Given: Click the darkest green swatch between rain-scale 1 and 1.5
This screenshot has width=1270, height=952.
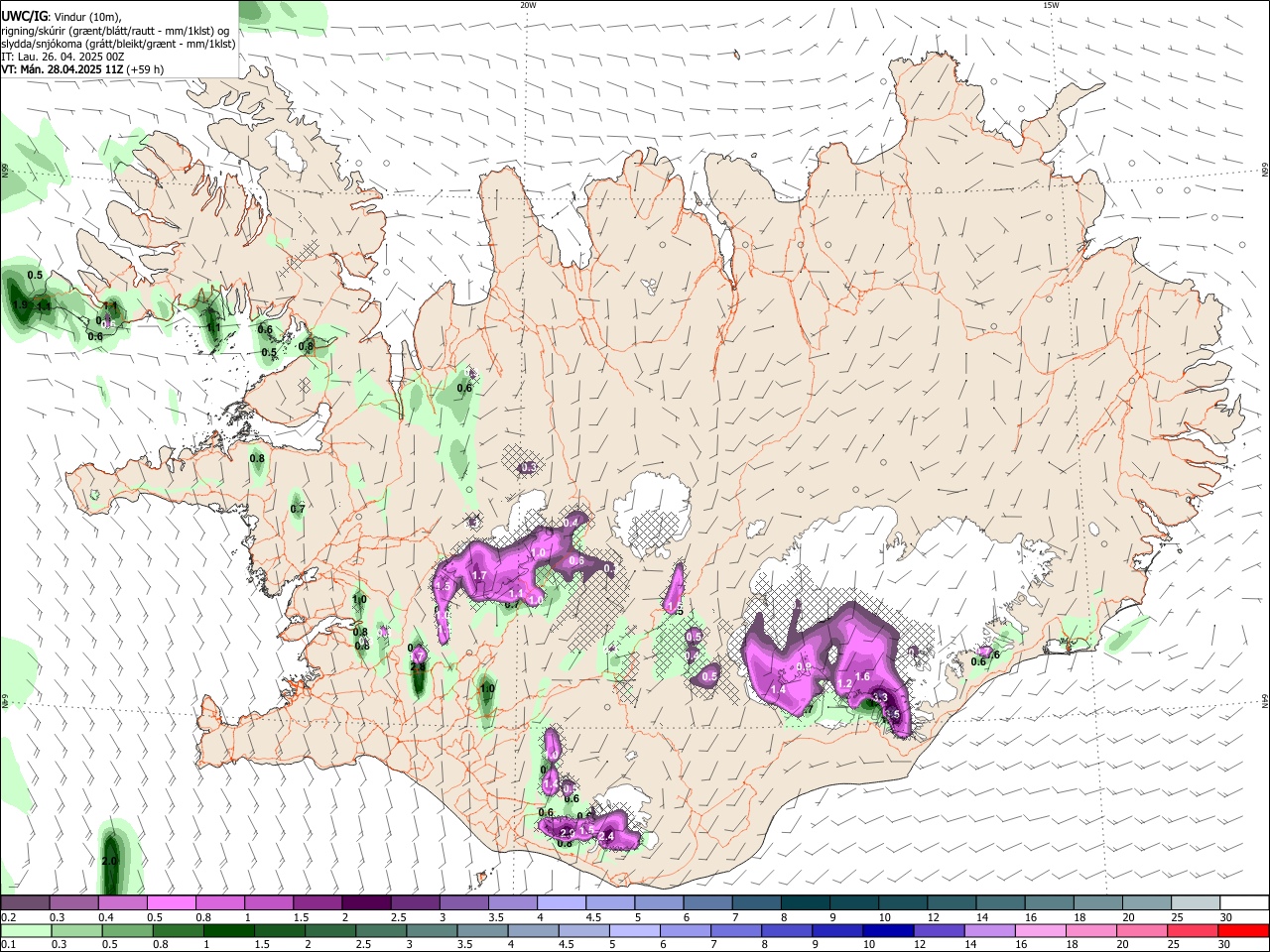Looking at the screenshot, I should pos(228,930).
